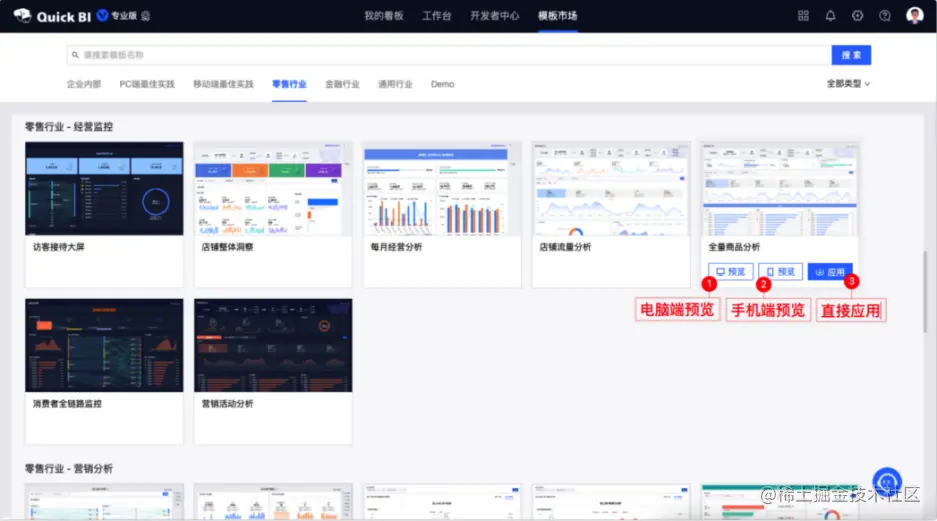
Task: Click 应用 button on 全量商品分析
Action: pos(830,272)
